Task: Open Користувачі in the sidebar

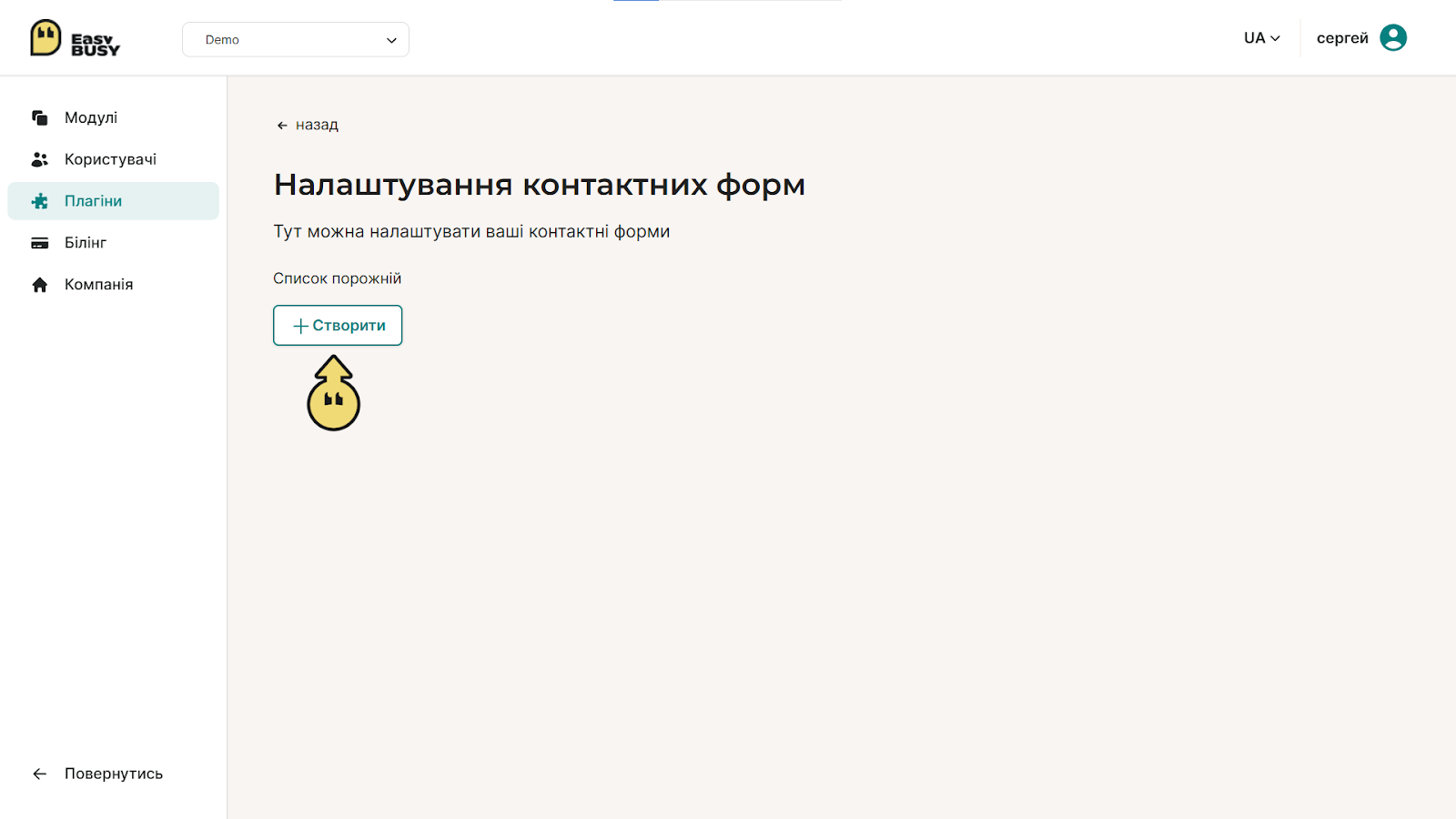Action: coord(114,159)
